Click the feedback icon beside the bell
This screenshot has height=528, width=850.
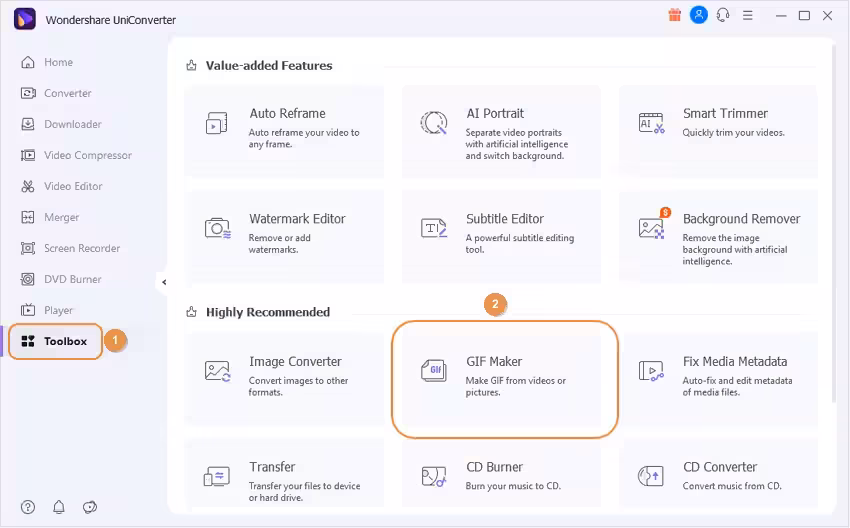pos(90,507)
